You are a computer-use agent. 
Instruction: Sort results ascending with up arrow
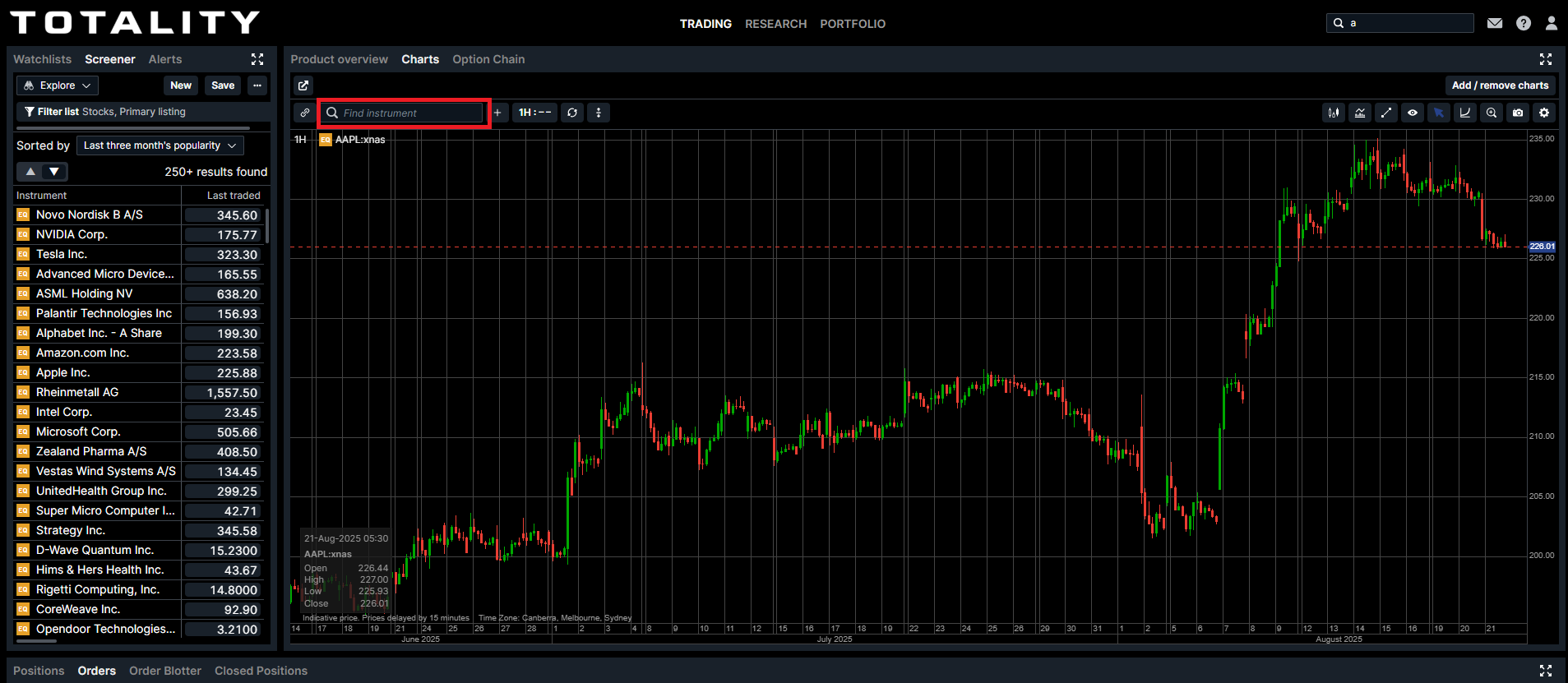point(30,172)
